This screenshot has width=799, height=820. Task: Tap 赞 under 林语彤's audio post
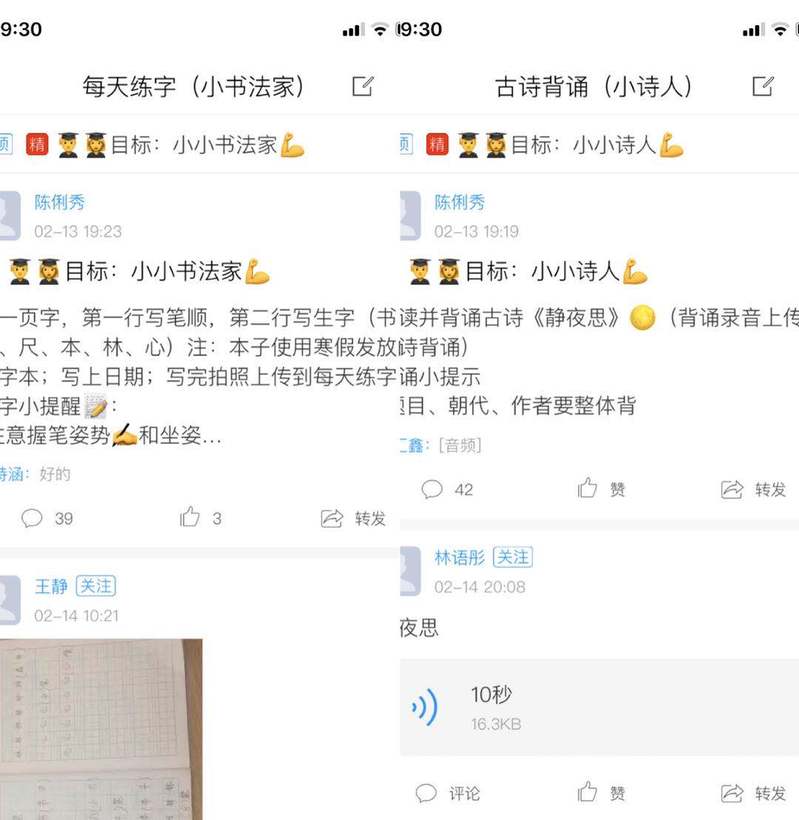601,793
